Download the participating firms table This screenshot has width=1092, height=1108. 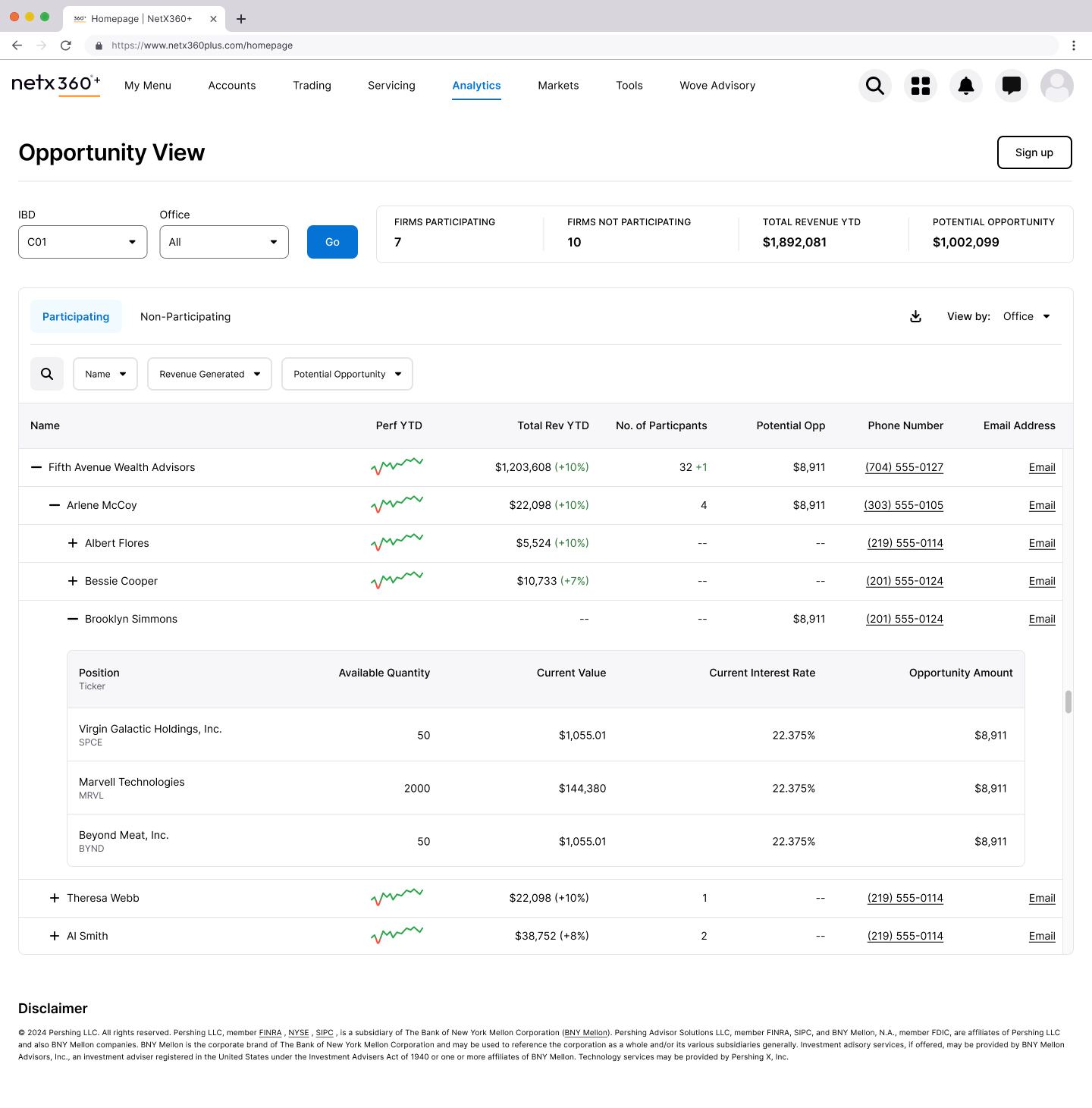click(915, 316)
